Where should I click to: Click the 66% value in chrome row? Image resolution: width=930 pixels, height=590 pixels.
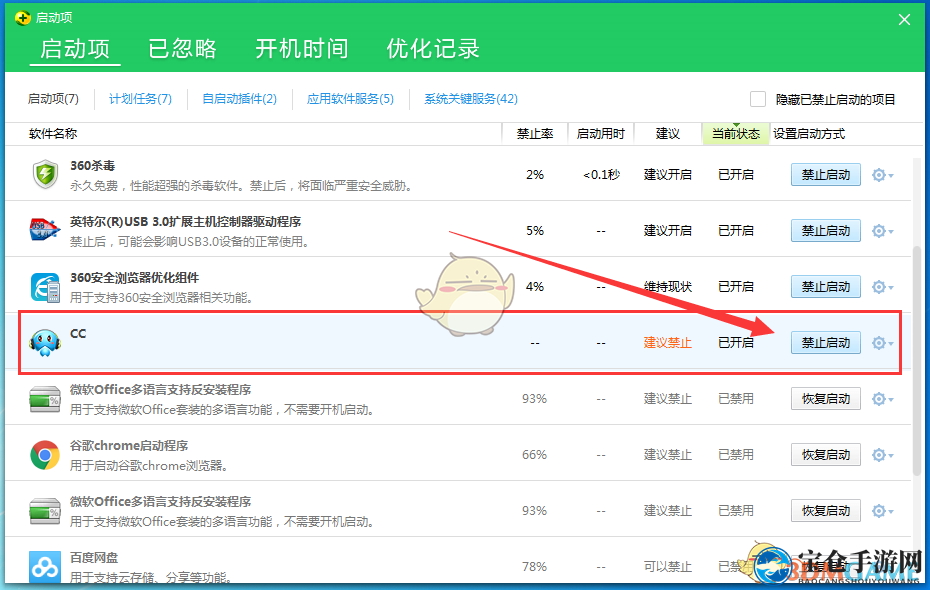click(534, 455)
